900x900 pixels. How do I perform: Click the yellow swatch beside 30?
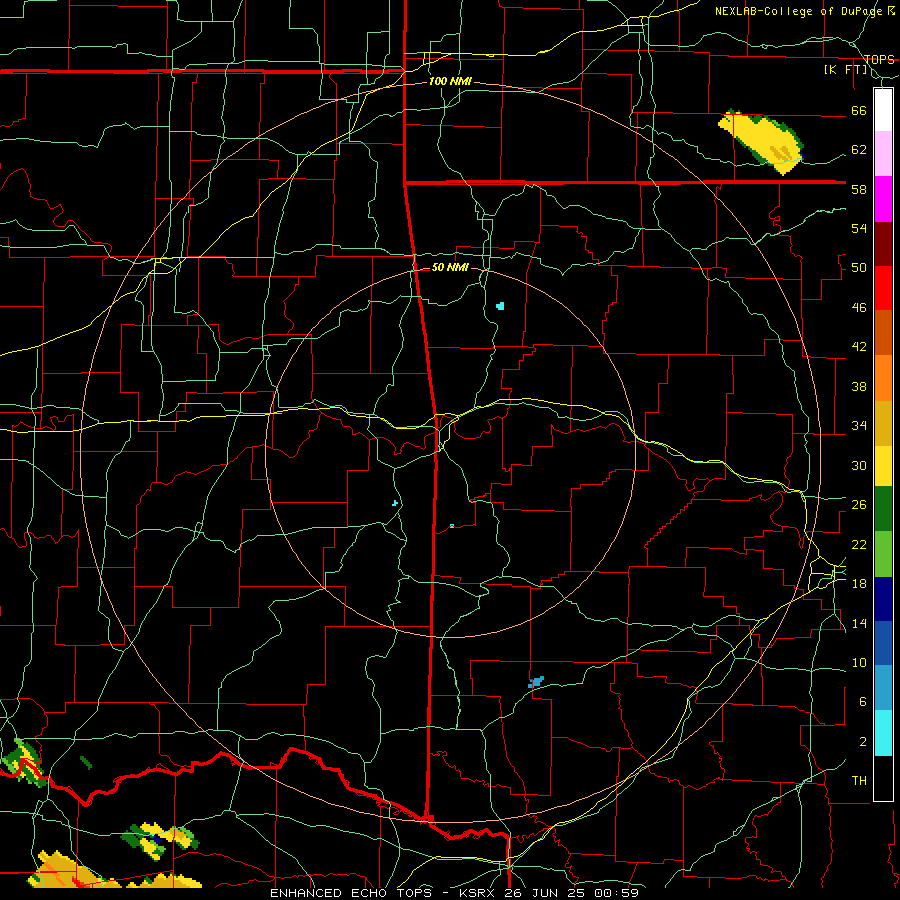pyautogui.click(x=883, y=466)
